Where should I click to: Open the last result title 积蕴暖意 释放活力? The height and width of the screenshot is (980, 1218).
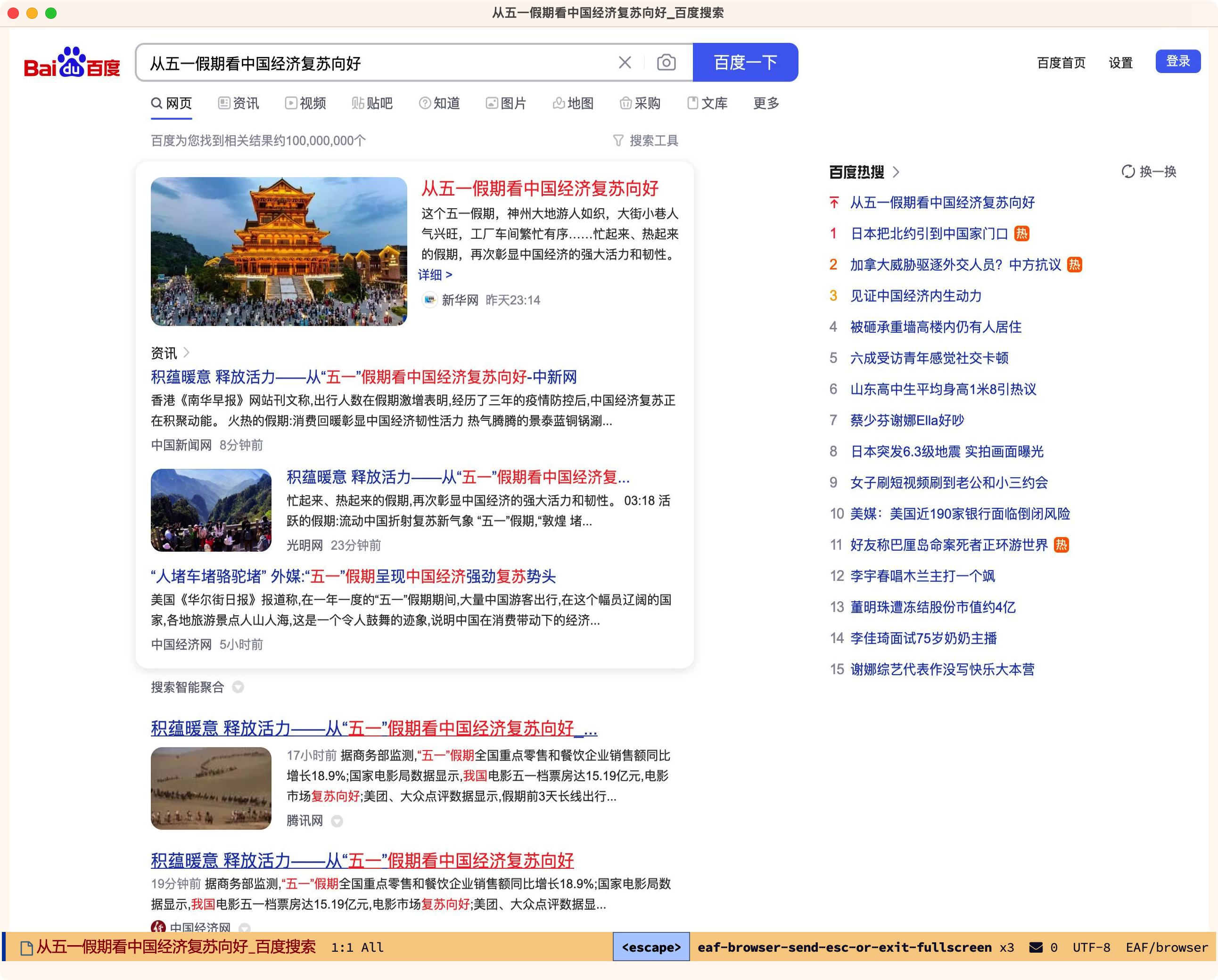point(362,860)
